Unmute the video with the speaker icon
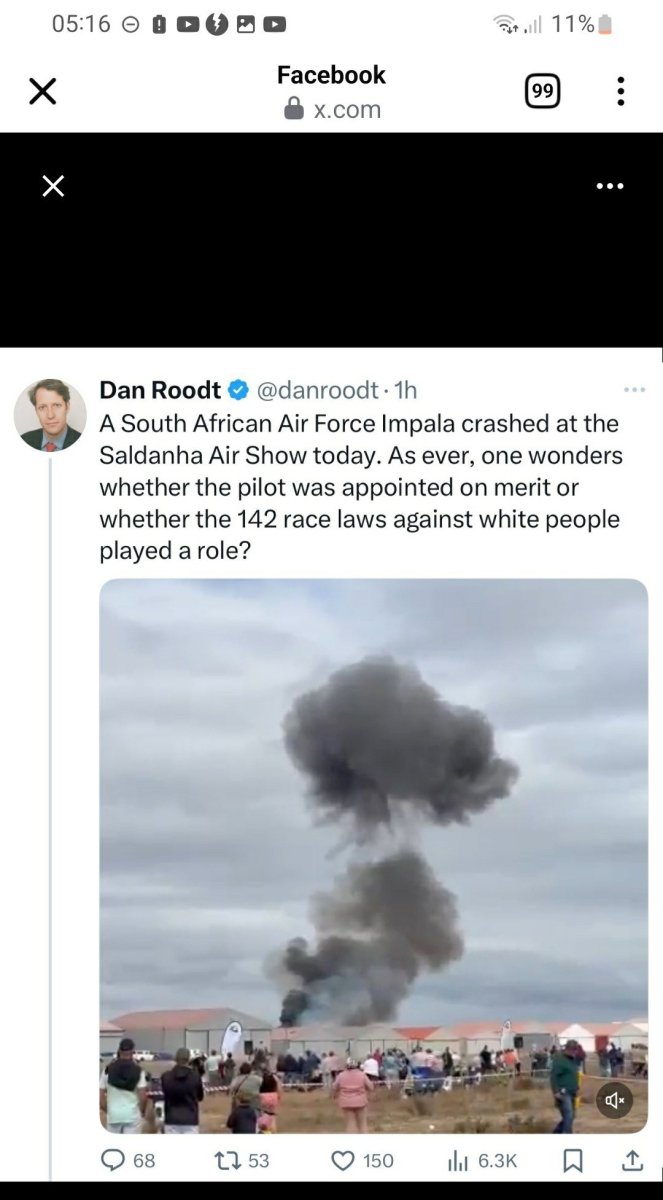 tap(615, 1101)
